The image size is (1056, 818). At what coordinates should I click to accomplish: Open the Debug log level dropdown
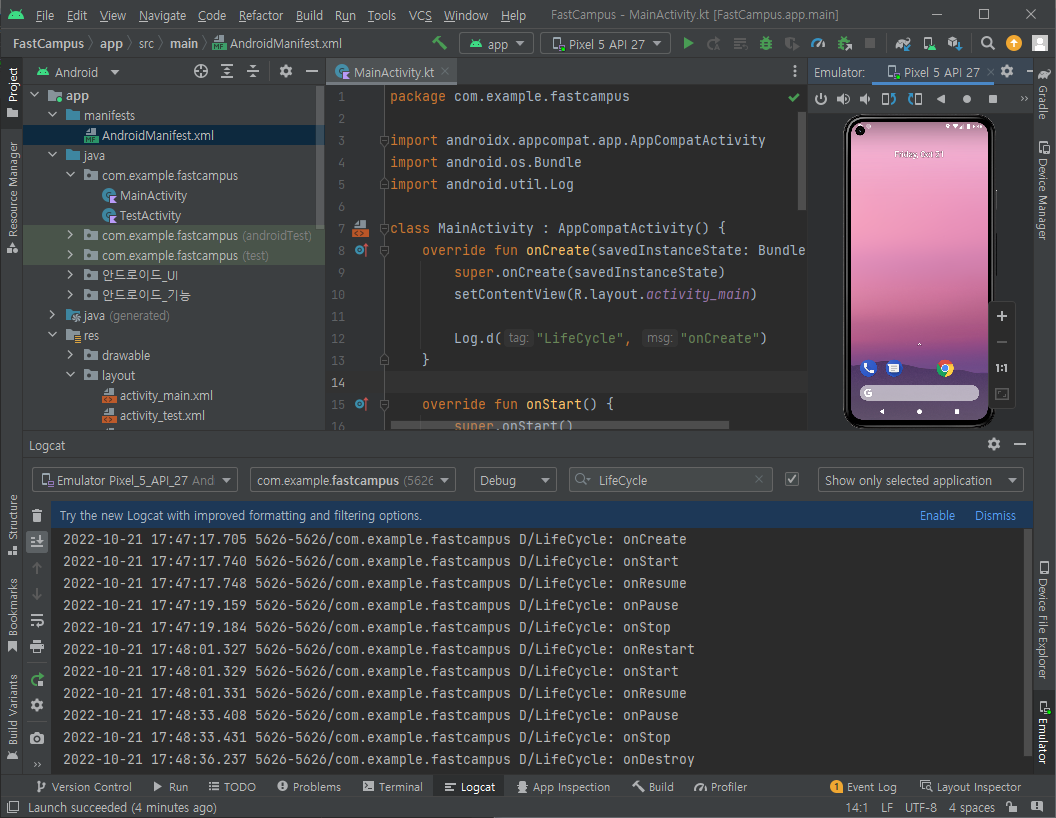coord(515,480)
